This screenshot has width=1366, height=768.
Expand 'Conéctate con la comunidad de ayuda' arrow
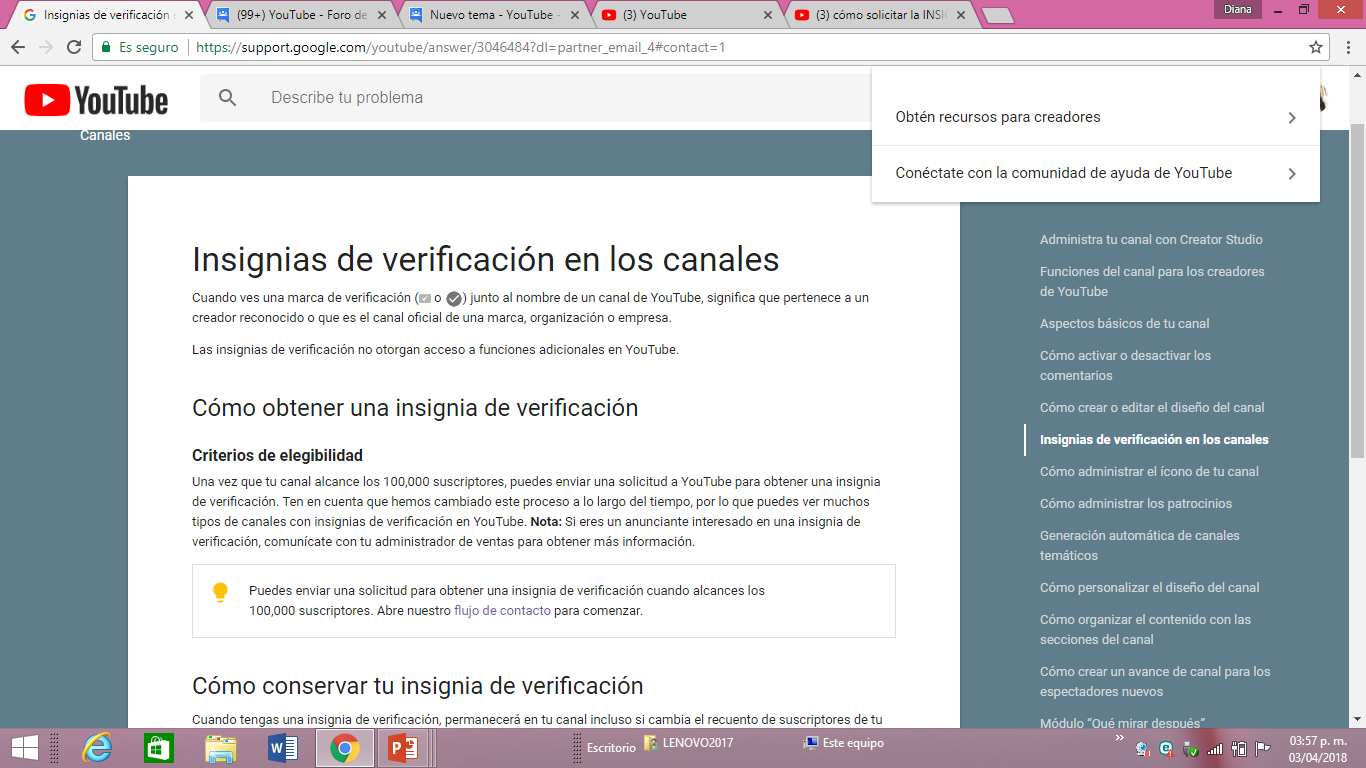pos(1292,174)
